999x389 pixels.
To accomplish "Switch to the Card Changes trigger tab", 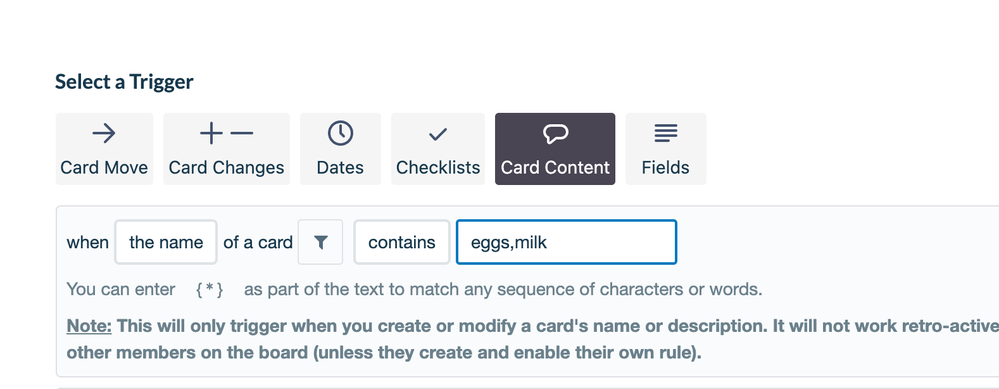I will tap(226, 149).
